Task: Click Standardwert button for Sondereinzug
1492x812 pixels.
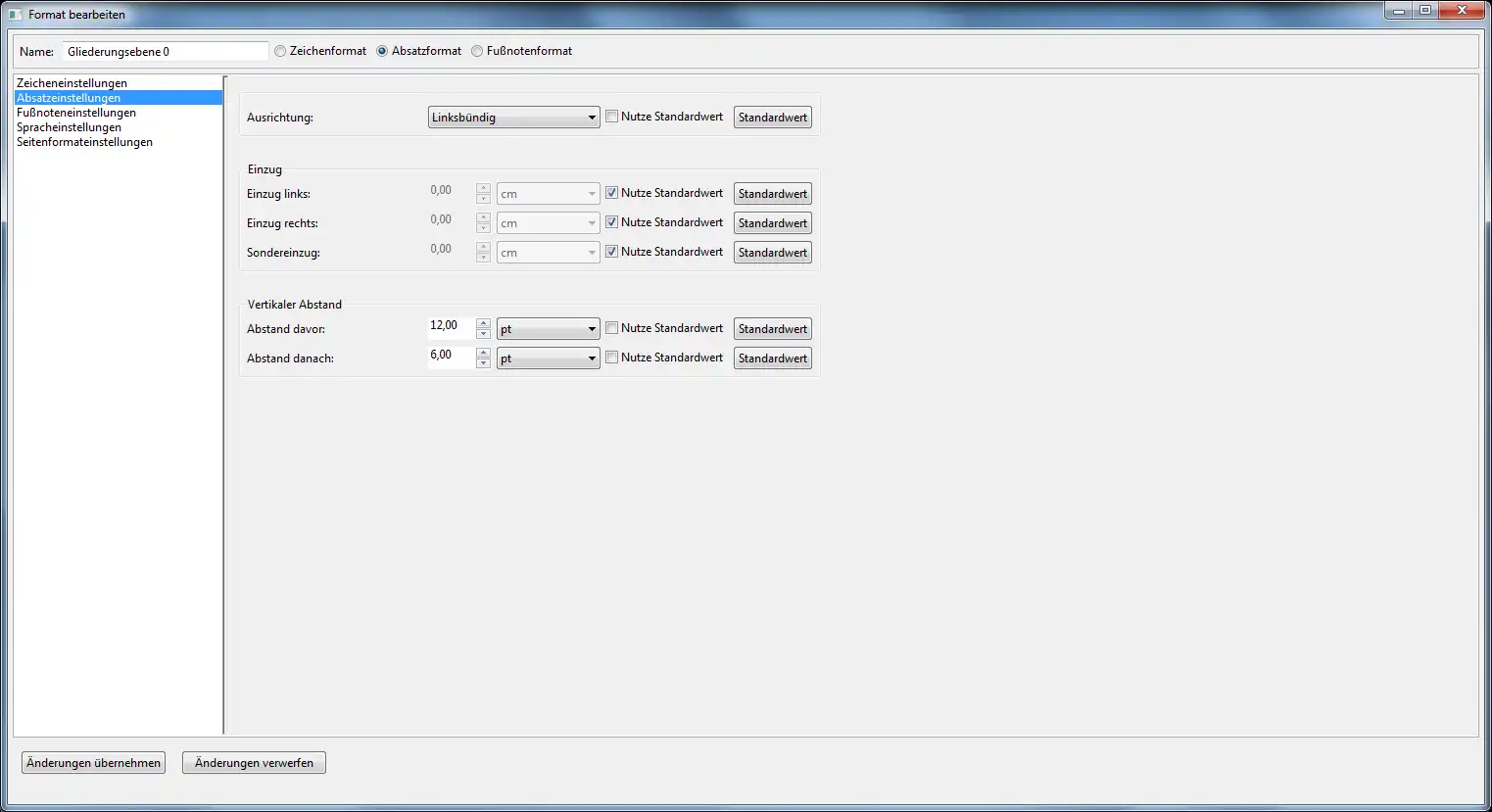Action: click(x=773, y=253)
